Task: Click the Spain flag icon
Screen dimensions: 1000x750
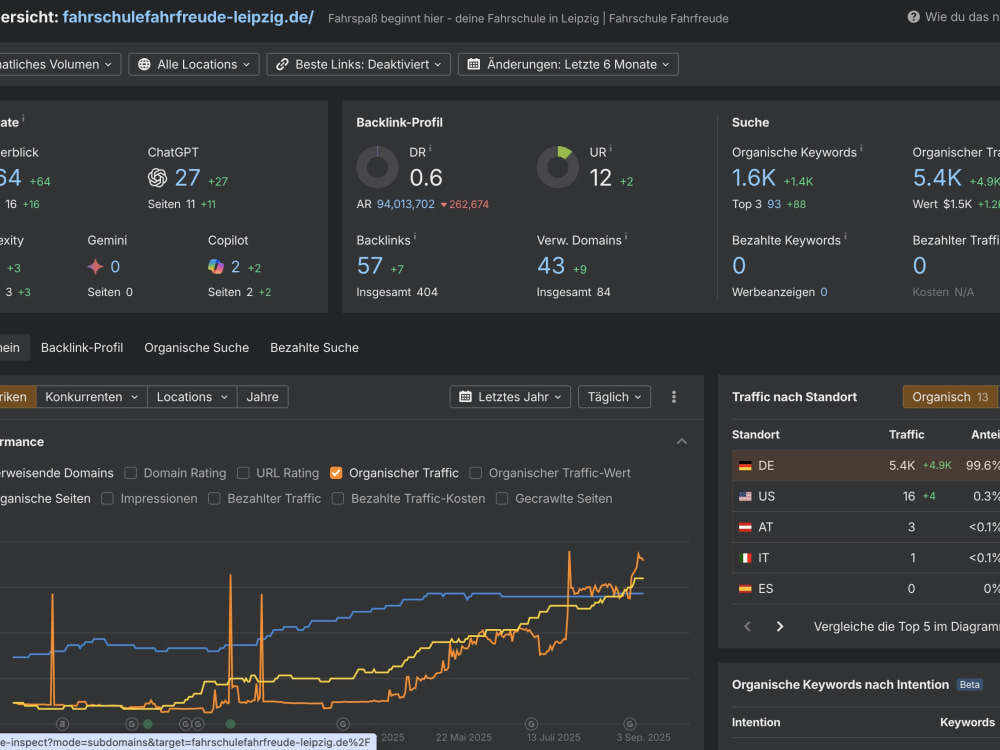Action: pos(745,589)
